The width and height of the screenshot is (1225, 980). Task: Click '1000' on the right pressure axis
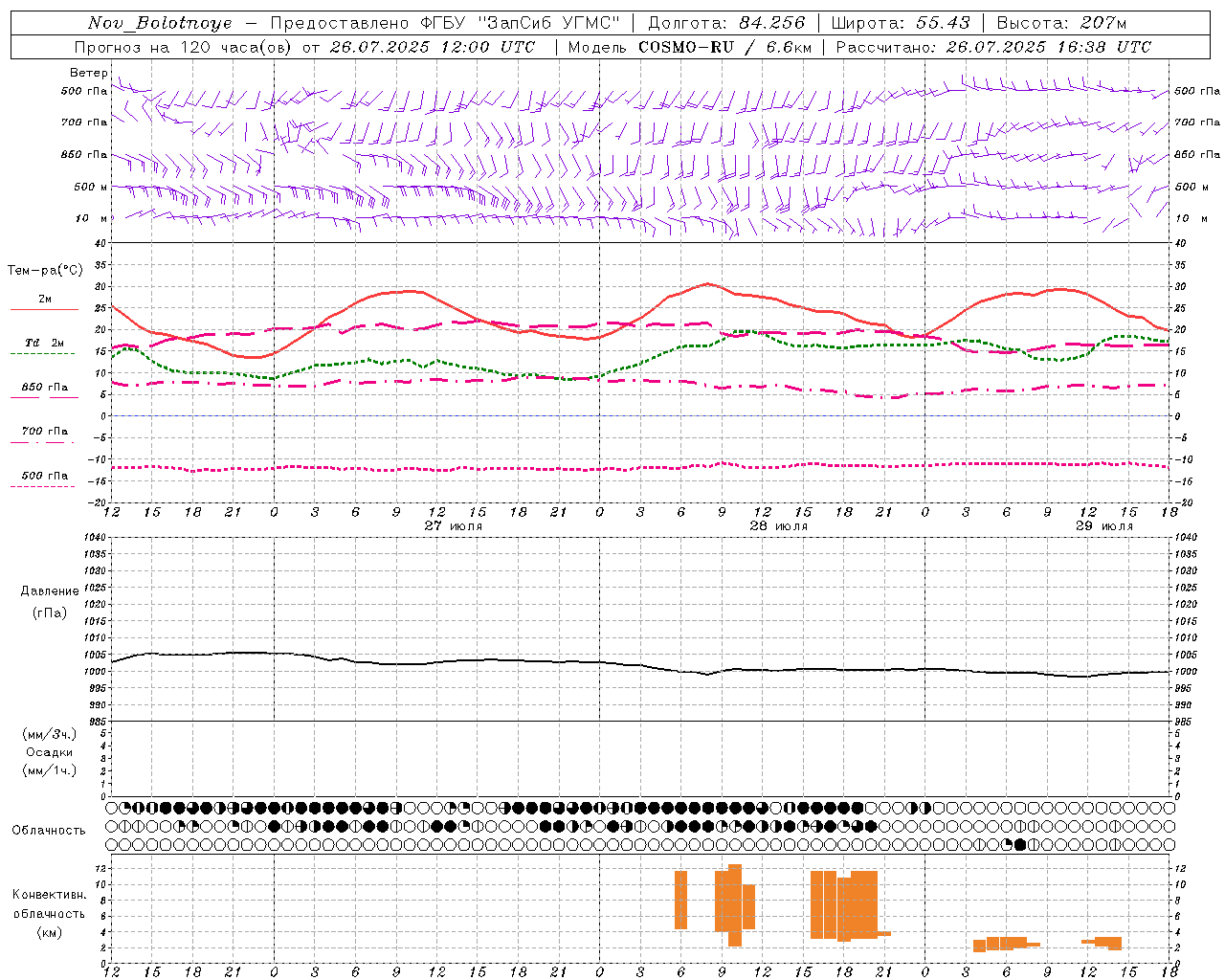[x=1186, y=672]
